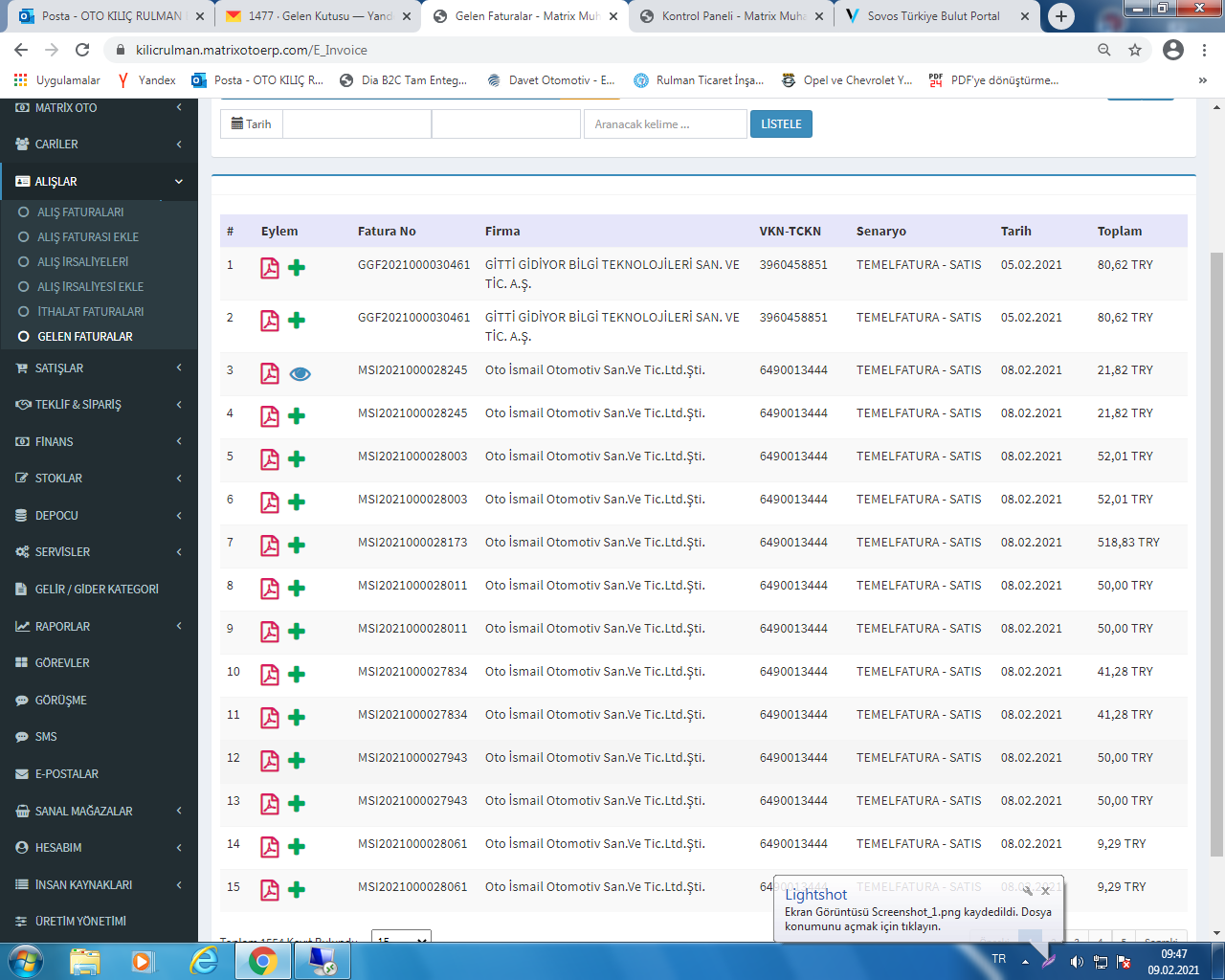1225x980 pixels.
Task: Toggle eye view icon in row 3
Action: 300,373
